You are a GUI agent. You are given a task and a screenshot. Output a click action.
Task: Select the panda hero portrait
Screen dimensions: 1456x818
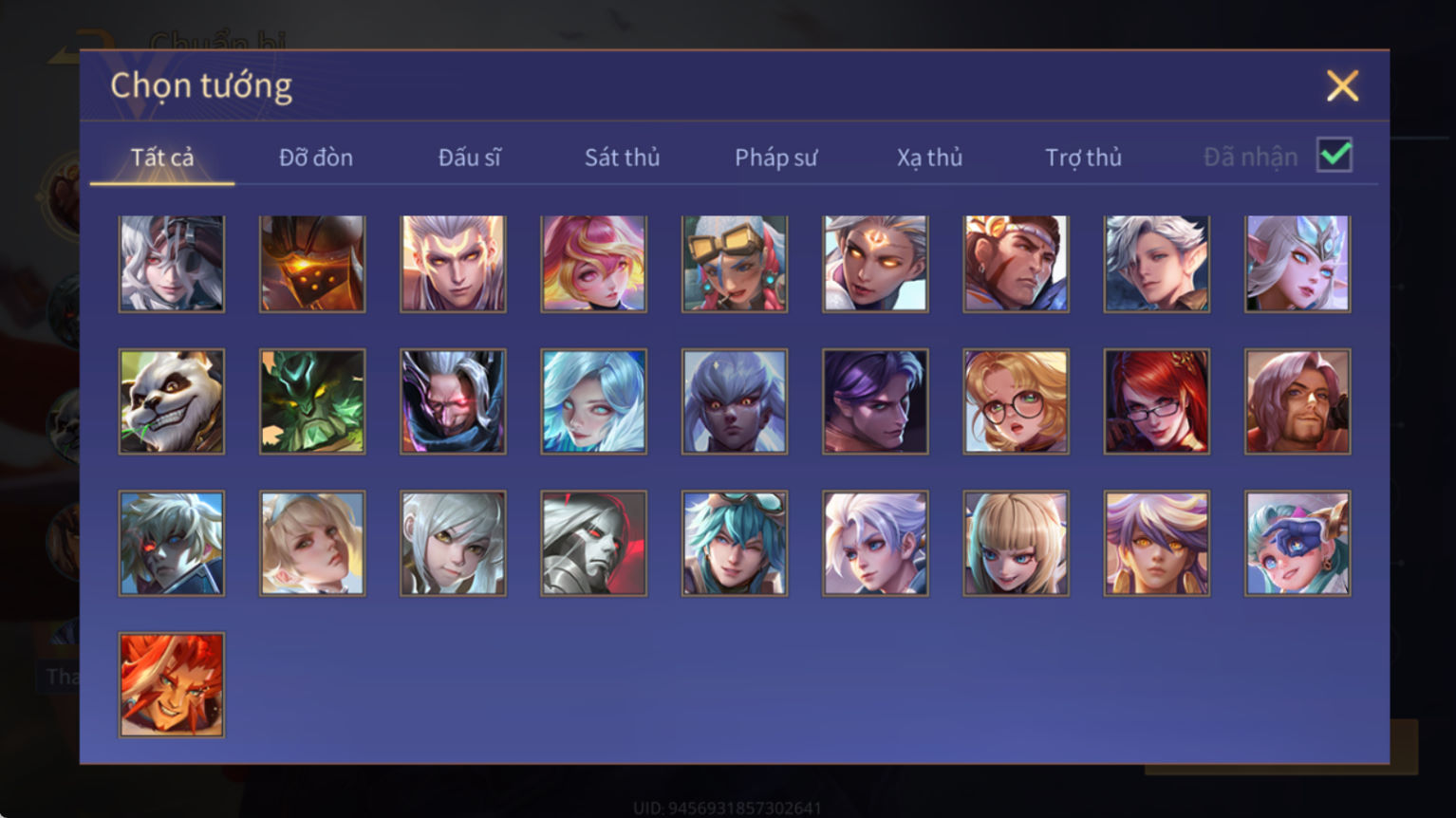(172, 401)
